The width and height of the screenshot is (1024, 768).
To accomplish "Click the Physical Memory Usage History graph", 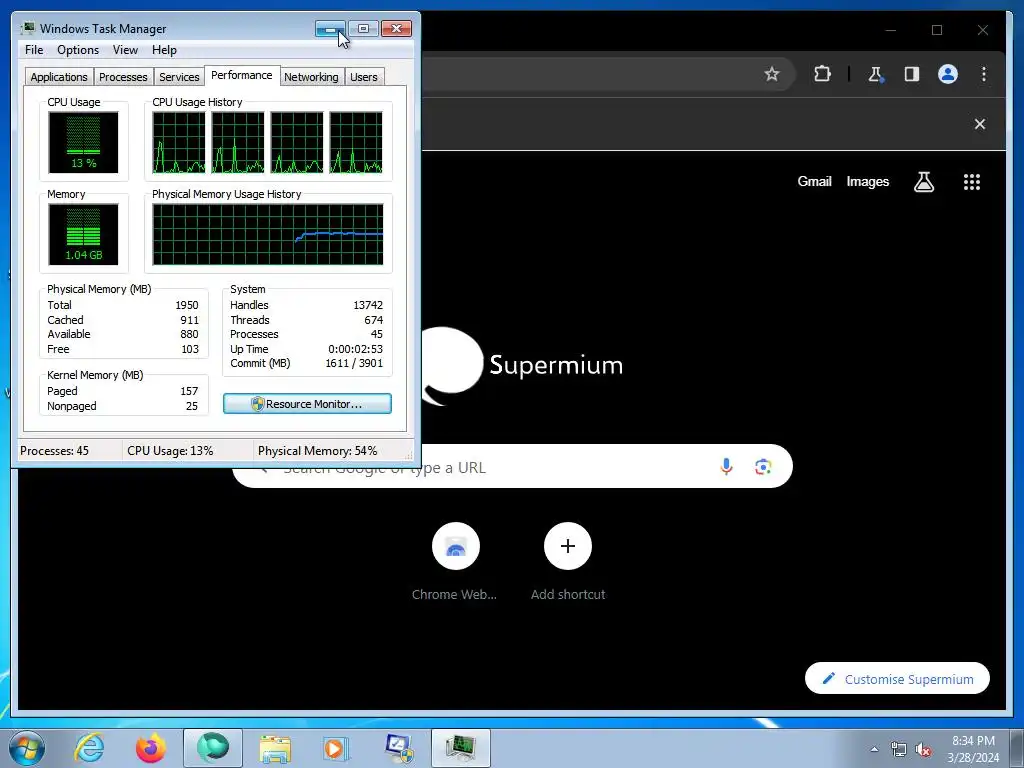I will [x=268, y=234].
